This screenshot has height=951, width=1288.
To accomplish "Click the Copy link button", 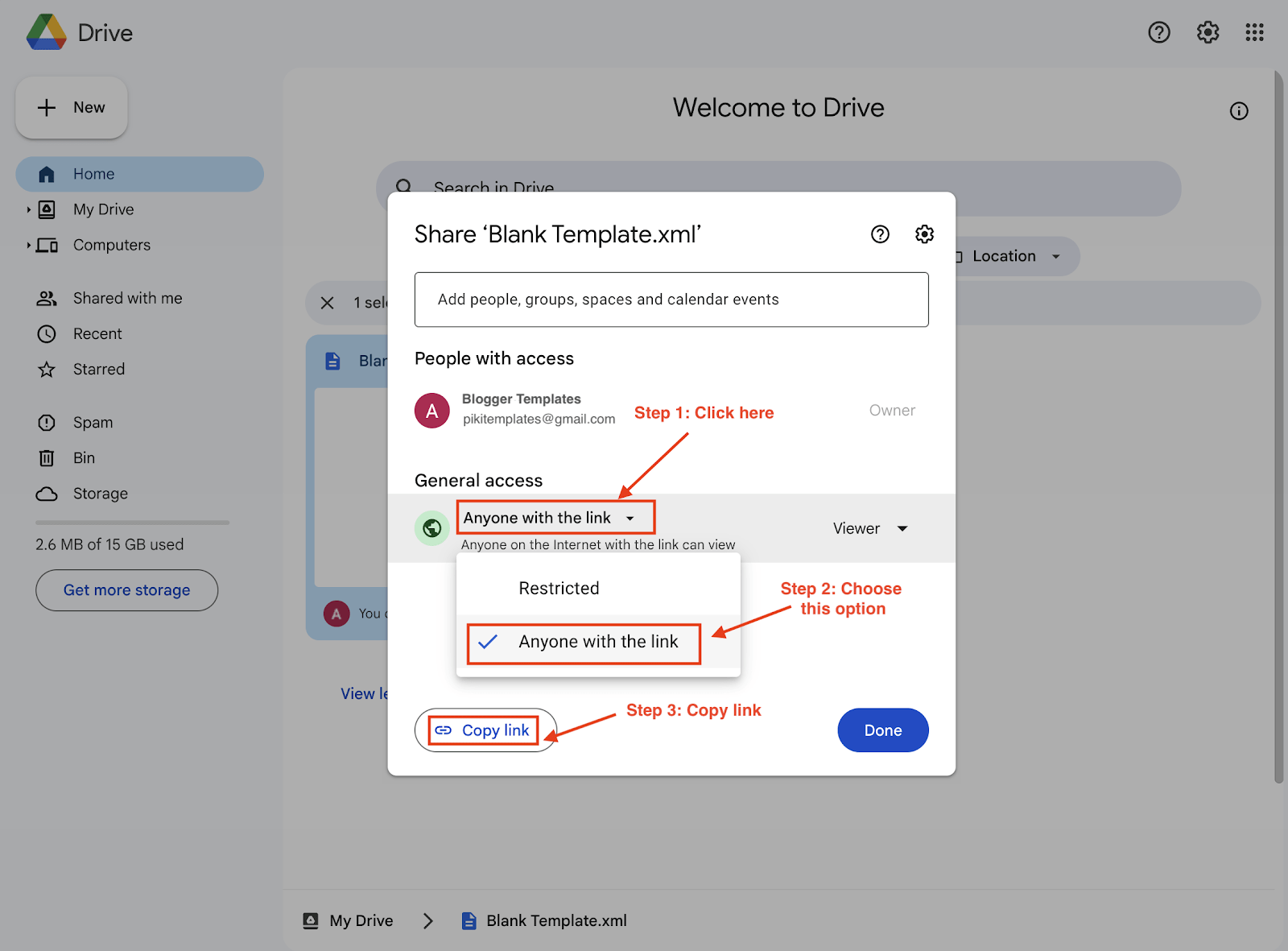I will coord(485,730).
